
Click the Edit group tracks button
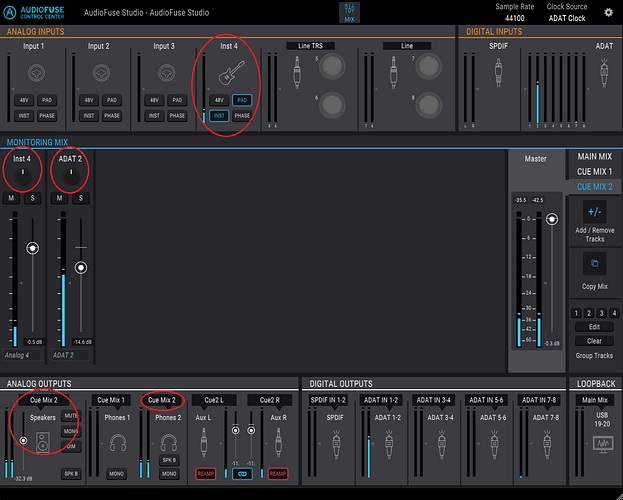(594, 327)
